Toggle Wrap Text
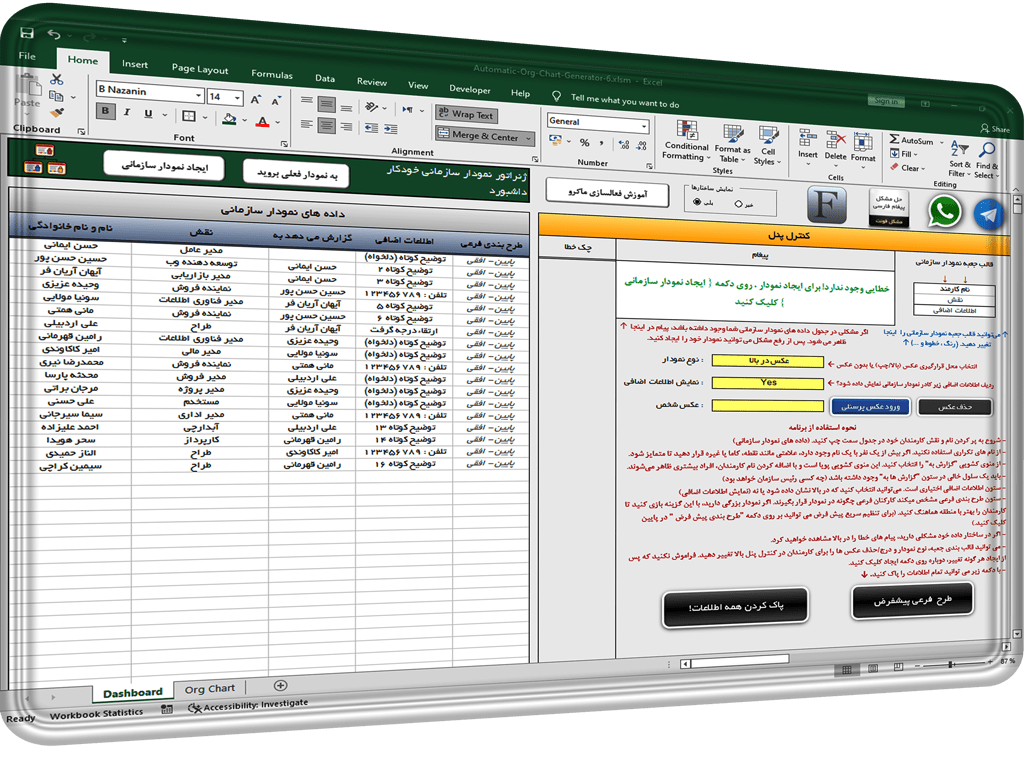The image size is (1024, 768). tap(466, 114)
